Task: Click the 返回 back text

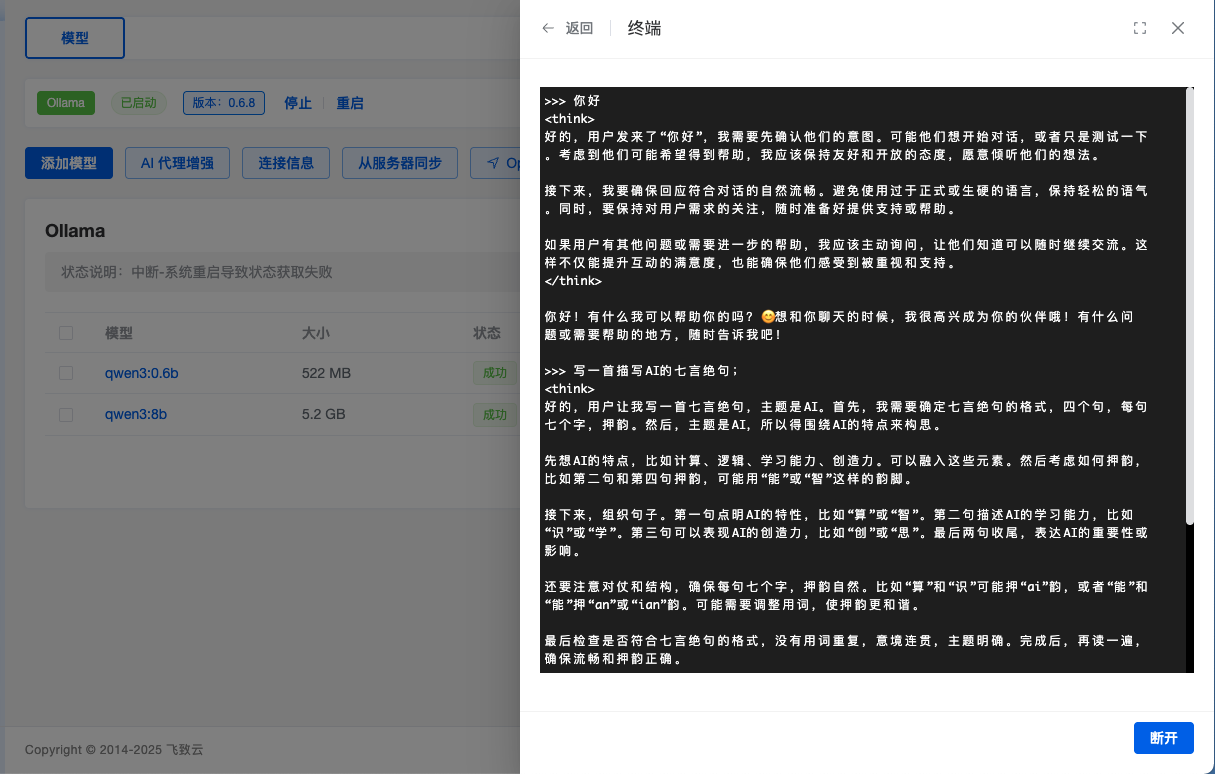Action: (x=579, y=28)
